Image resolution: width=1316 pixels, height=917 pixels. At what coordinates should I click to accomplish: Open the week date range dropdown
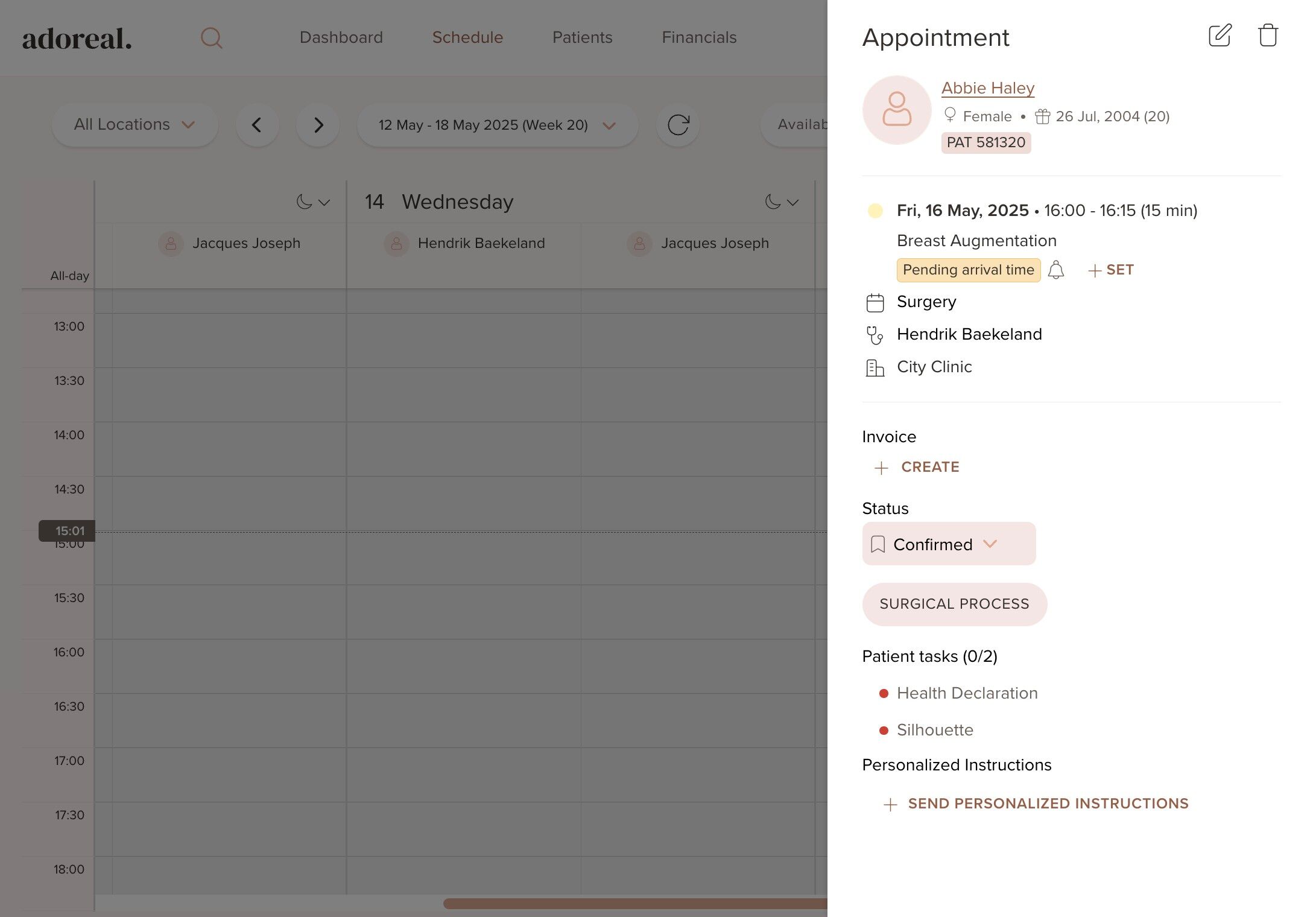point(497,125)
